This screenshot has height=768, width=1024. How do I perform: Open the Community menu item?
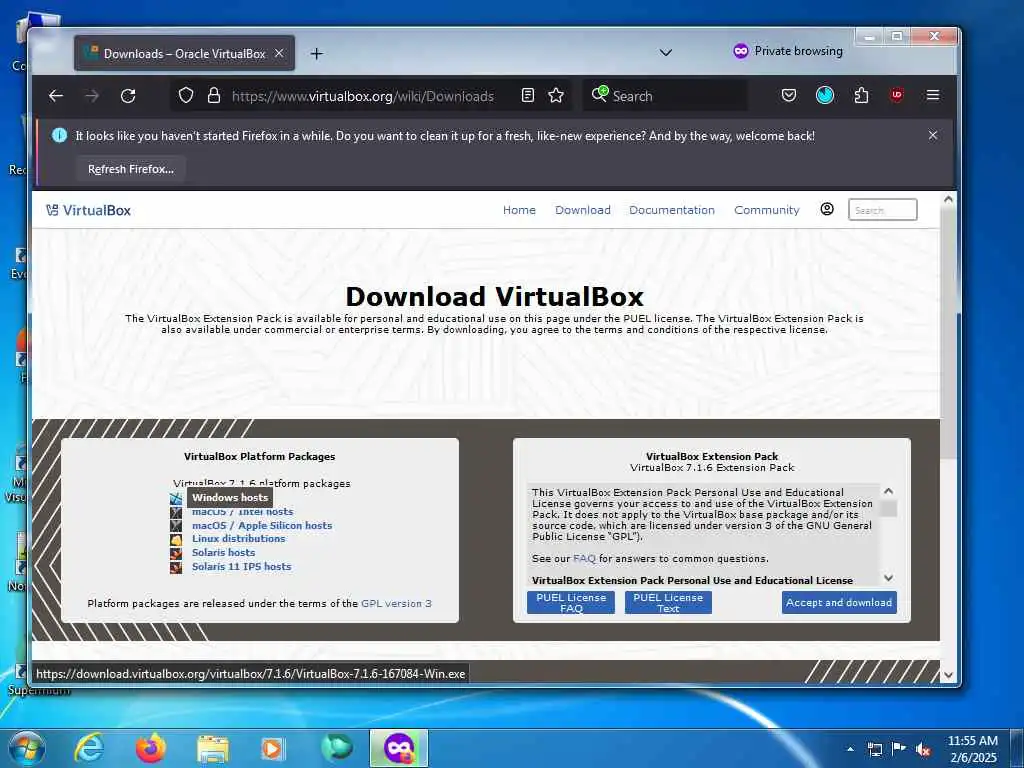point(767,210)
